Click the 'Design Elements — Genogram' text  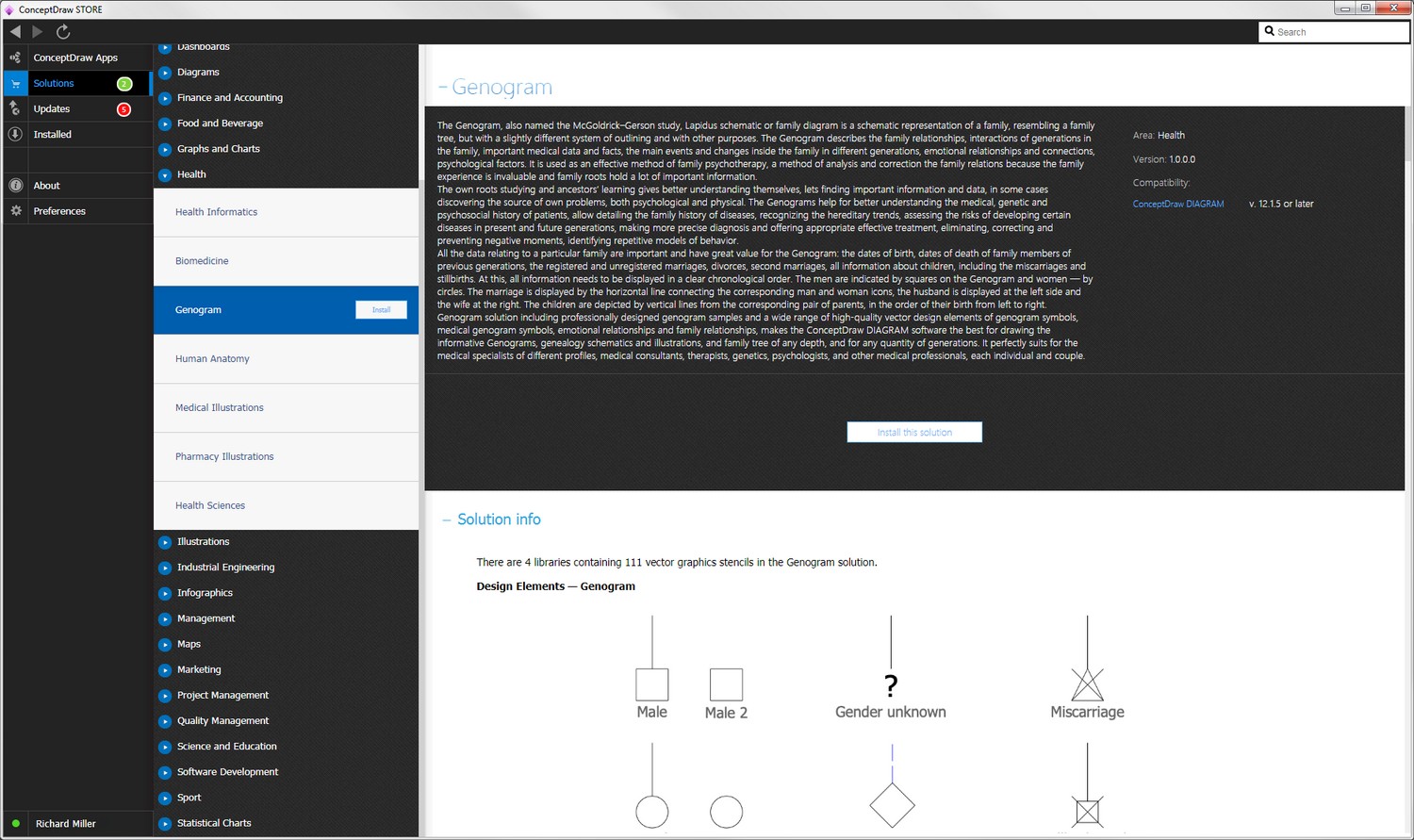(x=556, y=586)
